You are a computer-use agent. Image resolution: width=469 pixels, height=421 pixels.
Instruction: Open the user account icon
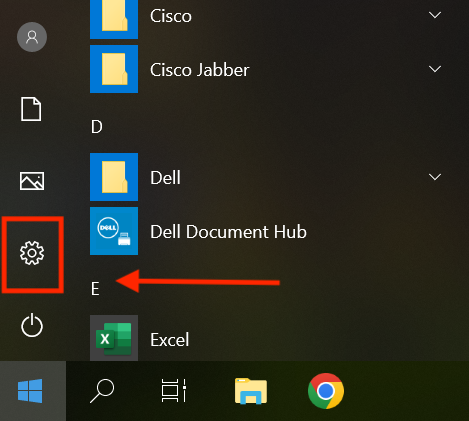point(32,37)
